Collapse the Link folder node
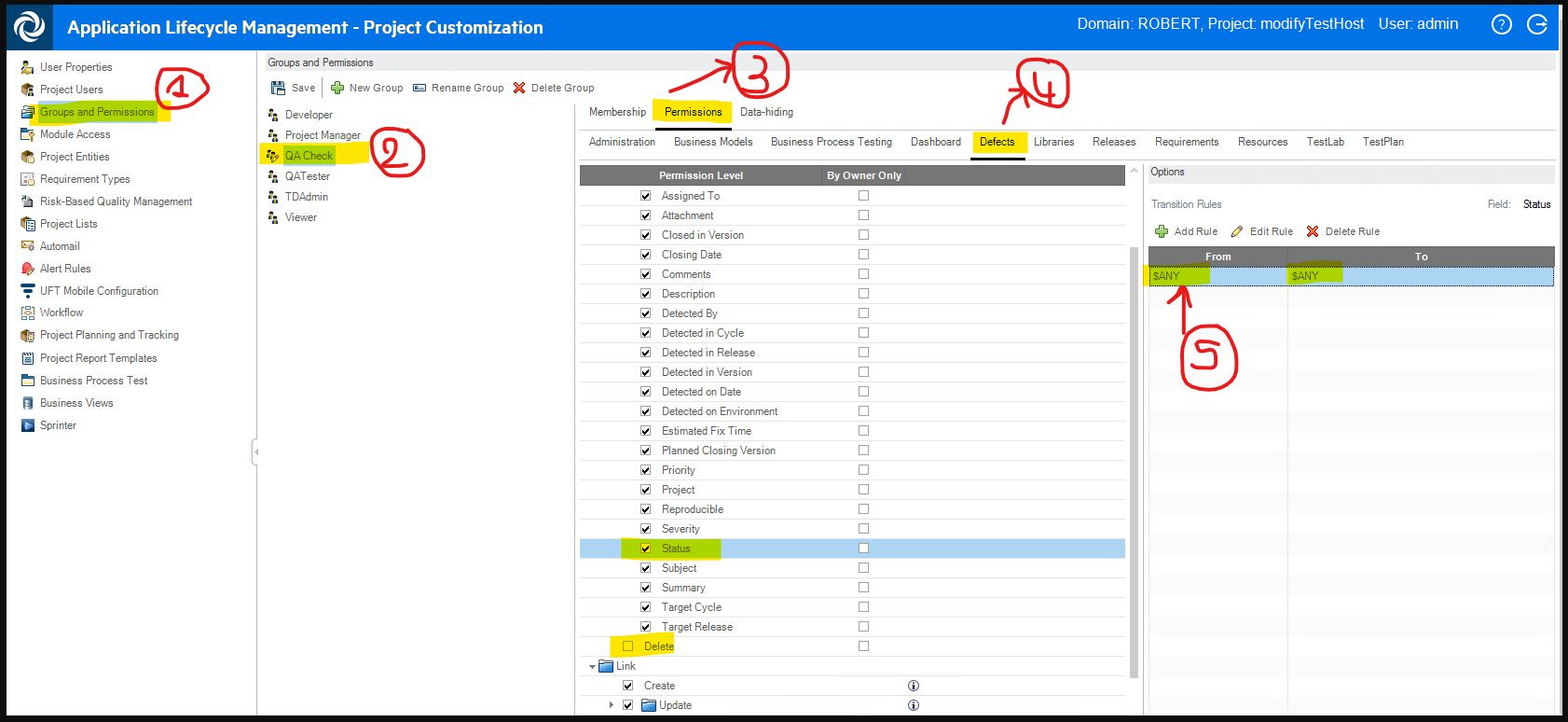This screenshot has height=722, width=1568. (592, 667)
